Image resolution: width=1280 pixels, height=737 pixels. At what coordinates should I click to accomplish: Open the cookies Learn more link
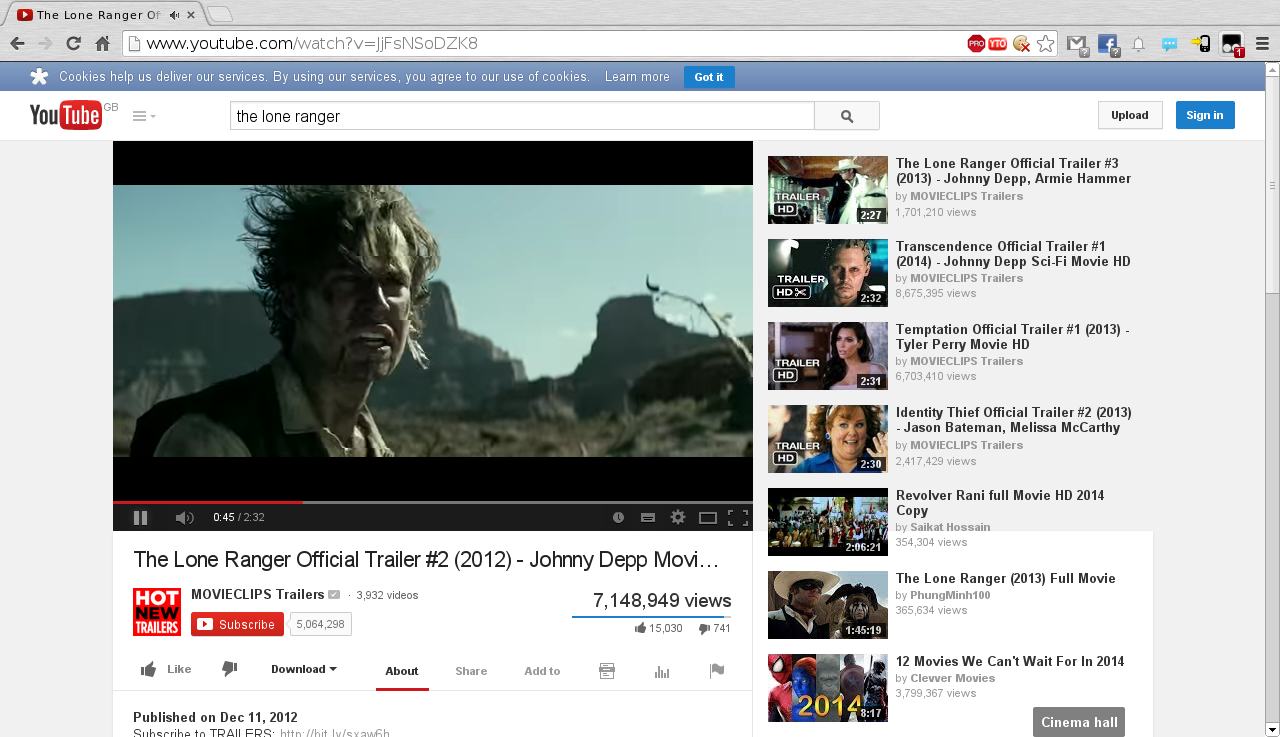(637, 77)
